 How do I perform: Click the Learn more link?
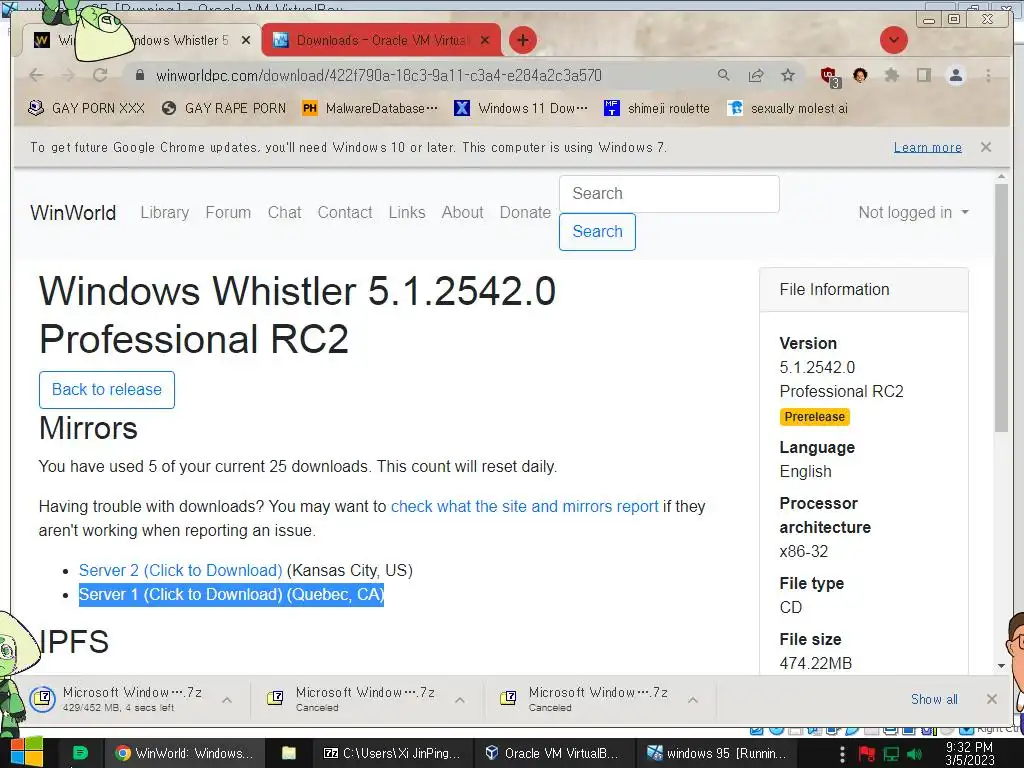(x=927, y=147)
